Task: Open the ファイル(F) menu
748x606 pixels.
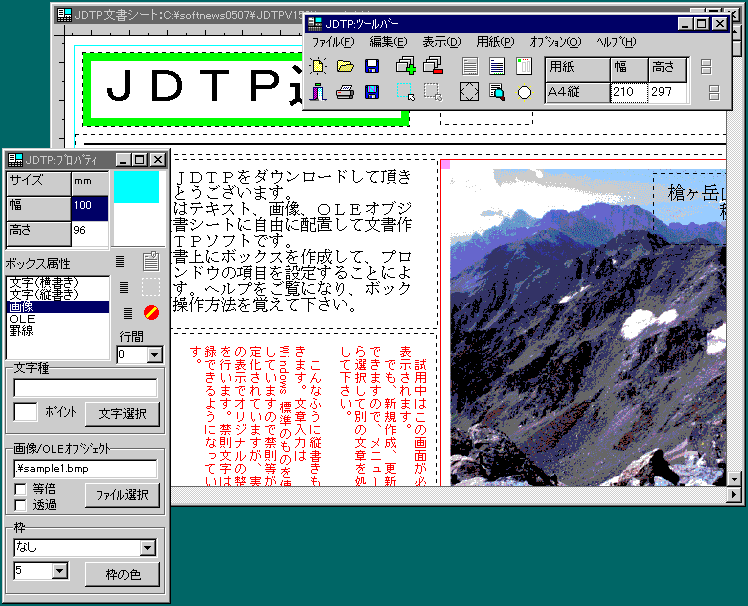Action: (x=333, y=42)
